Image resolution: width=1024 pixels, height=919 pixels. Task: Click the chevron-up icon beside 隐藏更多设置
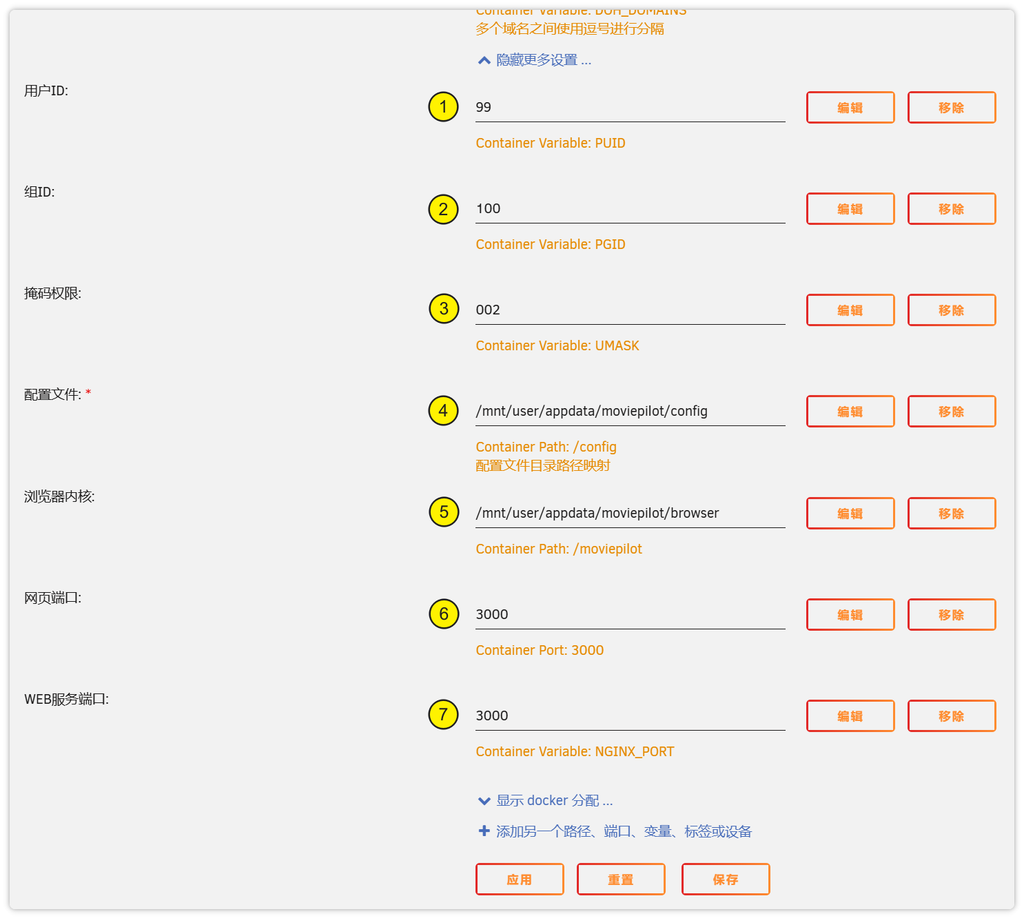484,60
